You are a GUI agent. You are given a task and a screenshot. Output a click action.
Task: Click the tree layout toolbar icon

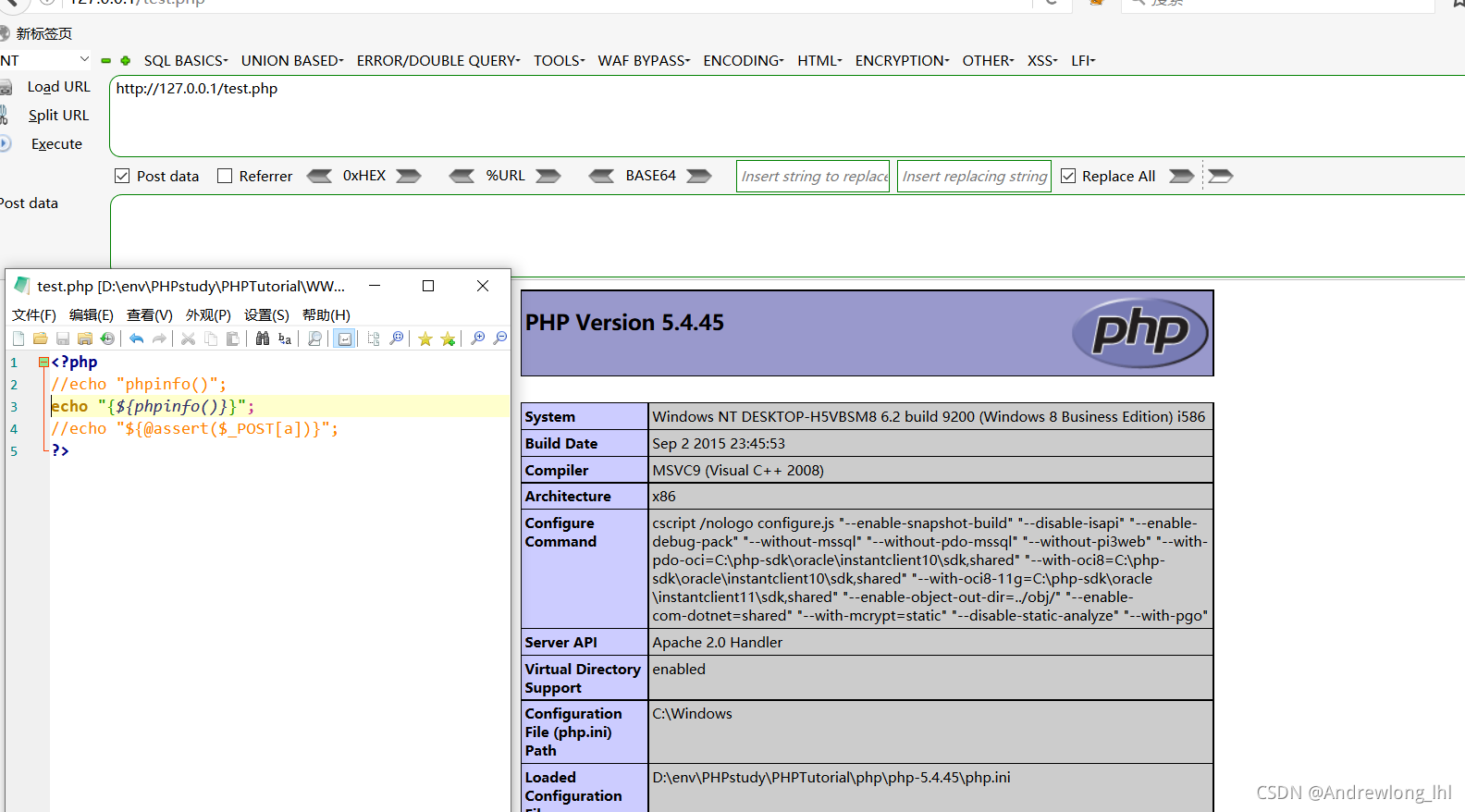pyautogui.click(x=374, y=338)
